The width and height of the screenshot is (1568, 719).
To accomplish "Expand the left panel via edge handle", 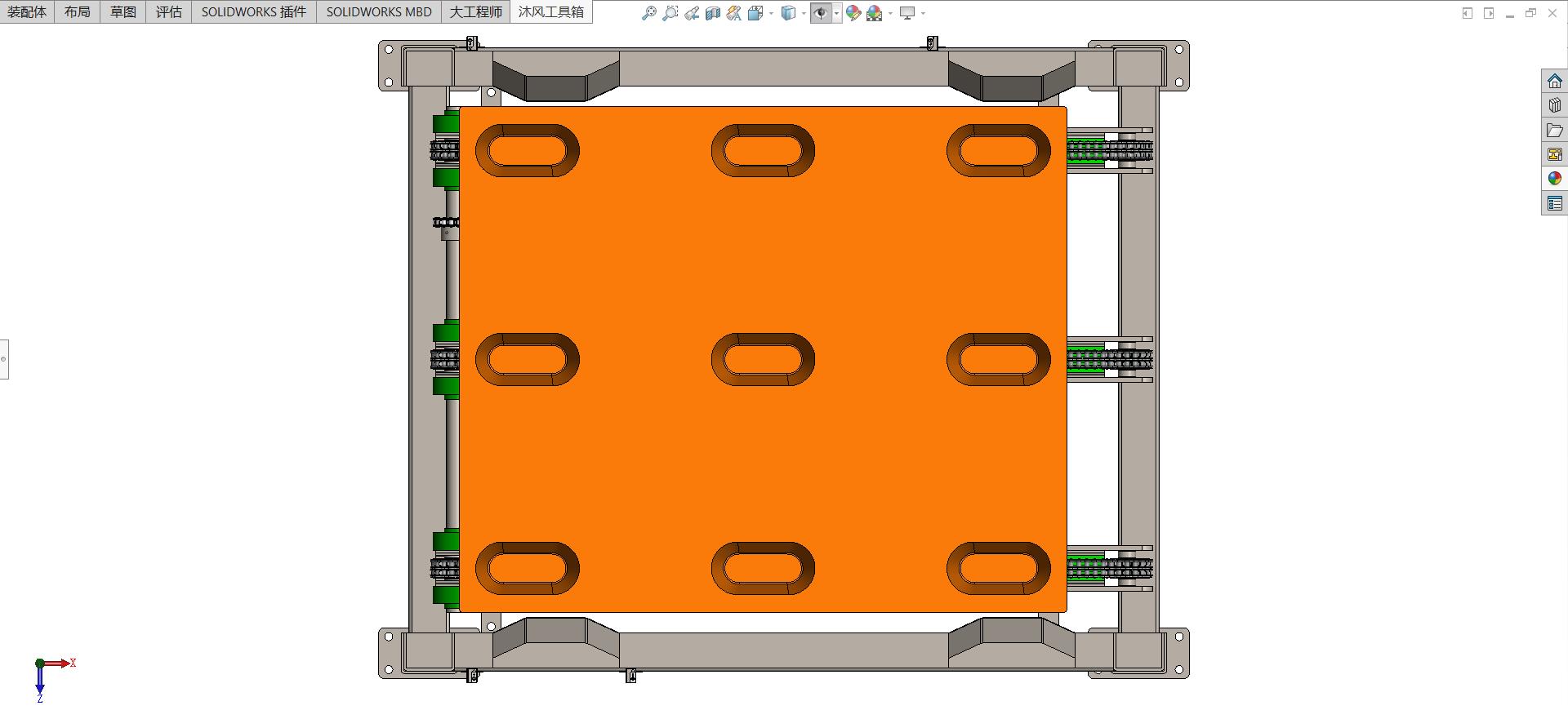I will 4,359.
